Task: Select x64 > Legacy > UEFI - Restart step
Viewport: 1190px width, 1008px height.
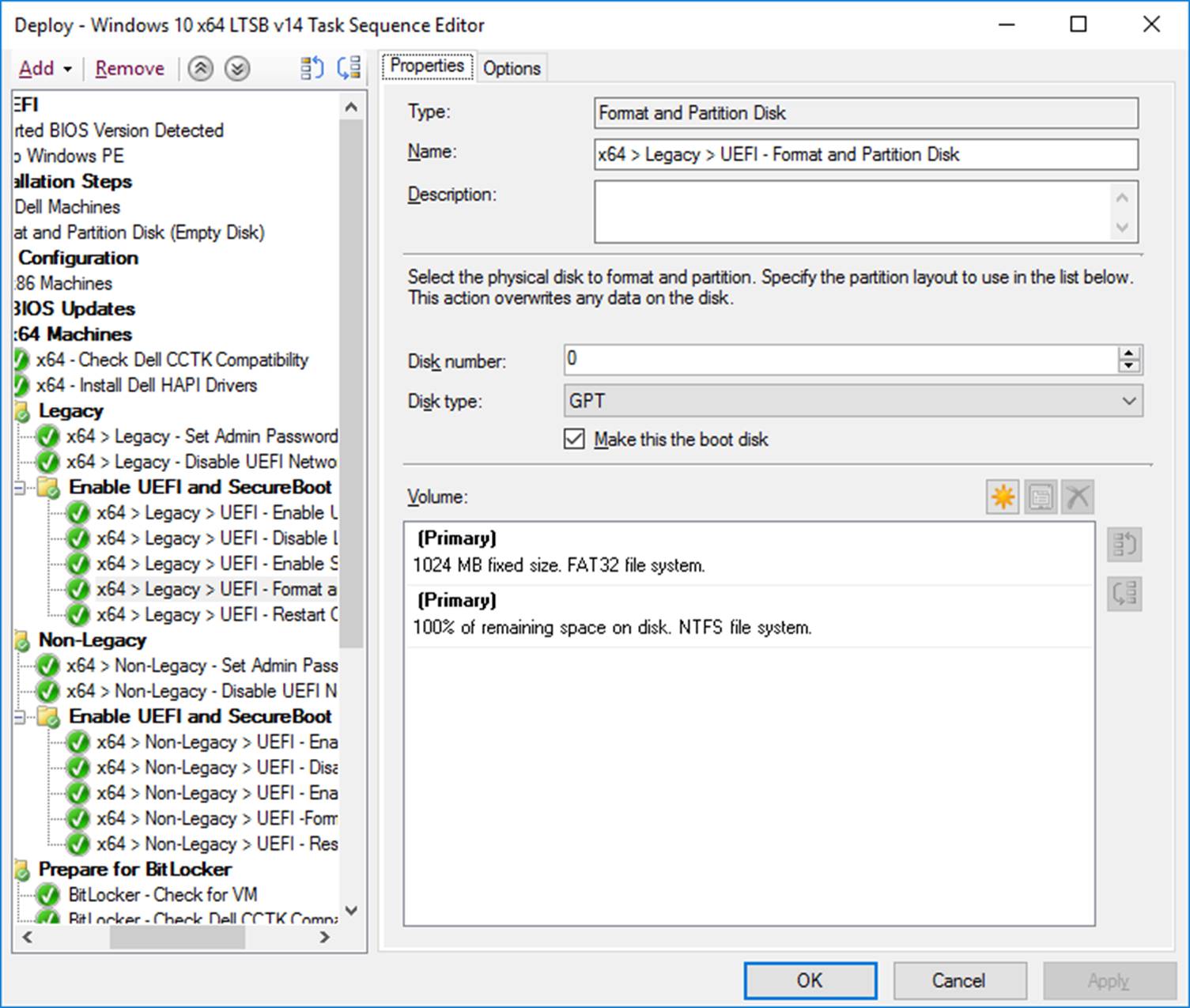Action: [x=217, y=614]
